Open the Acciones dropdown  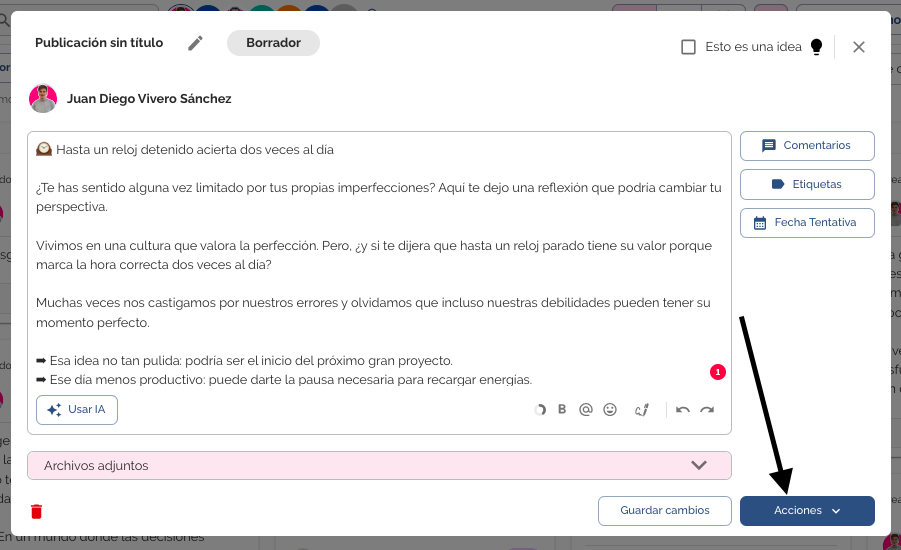point(807,511)
